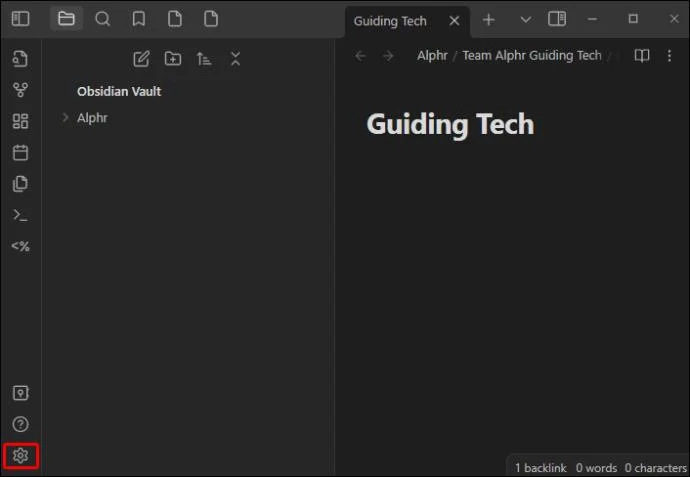
Task: Click the second document tab icon
Action: tap(211, 19)
